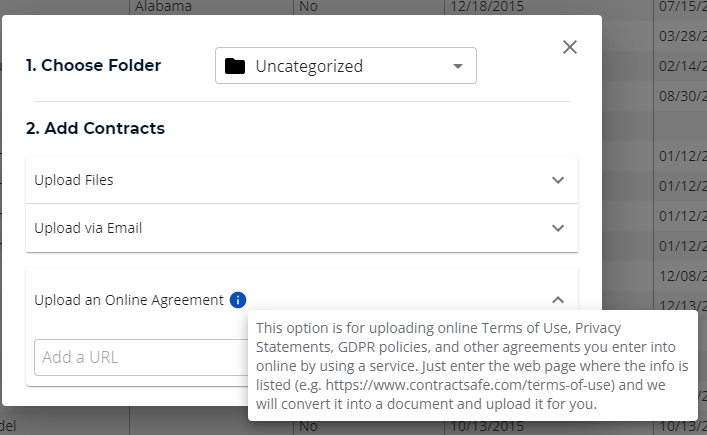Select the Upload an Online Agreement label
707x435 pixels.
(x=129, y=300)
